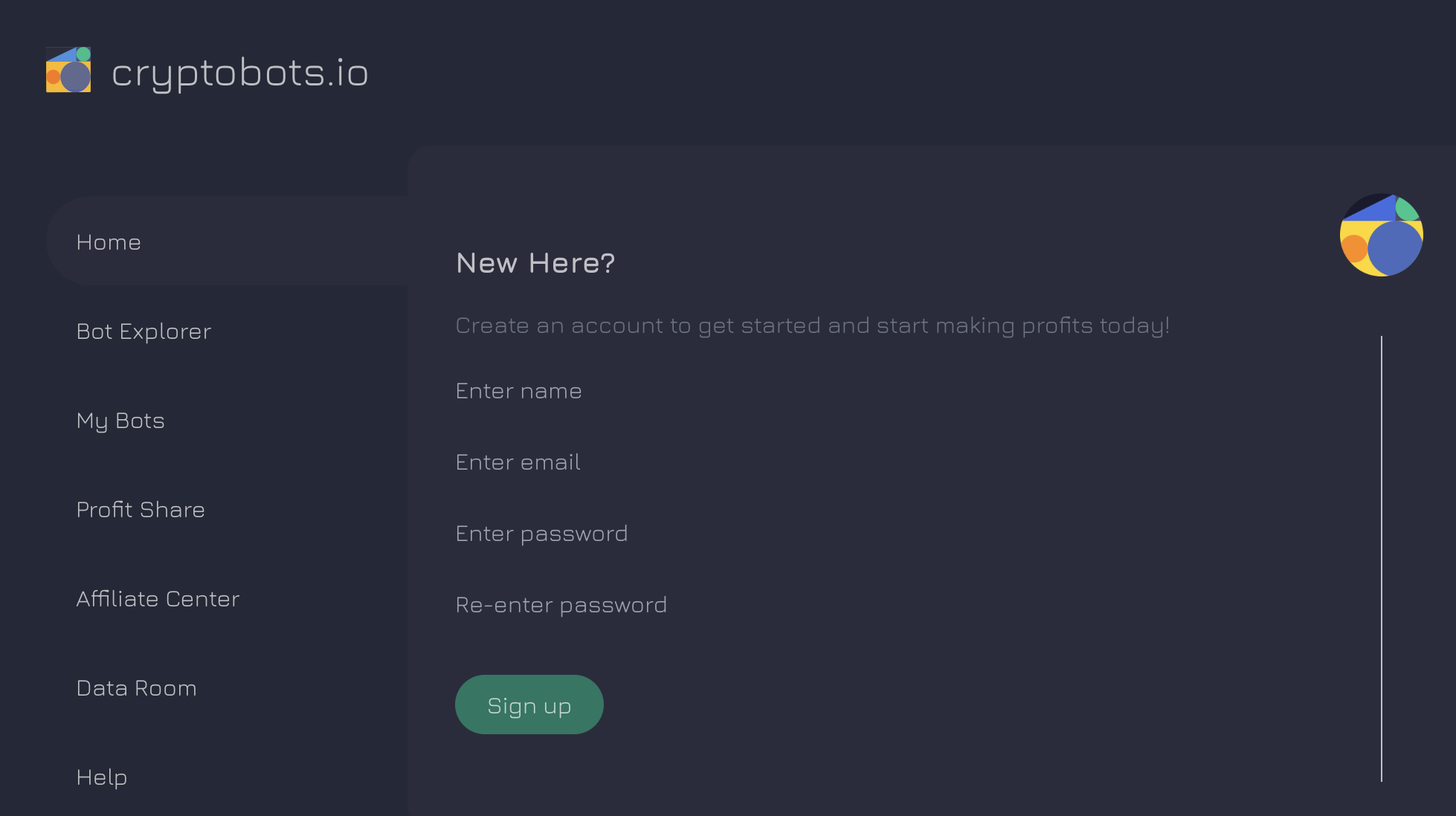This screenshot has width=1456, height=816.
Task: Submit the registration form with Sign up
Action: pyautogui.click(x=529, y=705)
